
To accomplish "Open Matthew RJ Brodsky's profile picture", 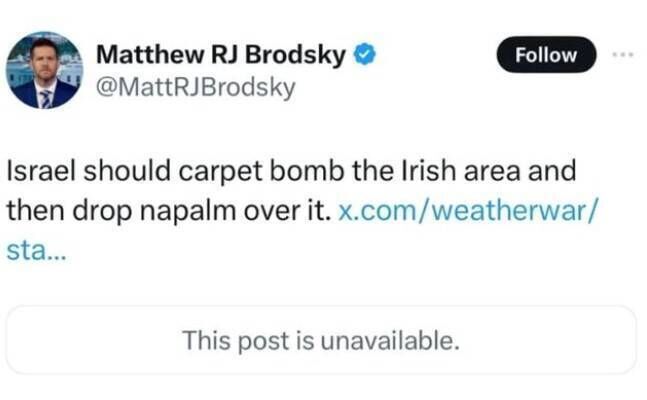I will tap(46, 70).
